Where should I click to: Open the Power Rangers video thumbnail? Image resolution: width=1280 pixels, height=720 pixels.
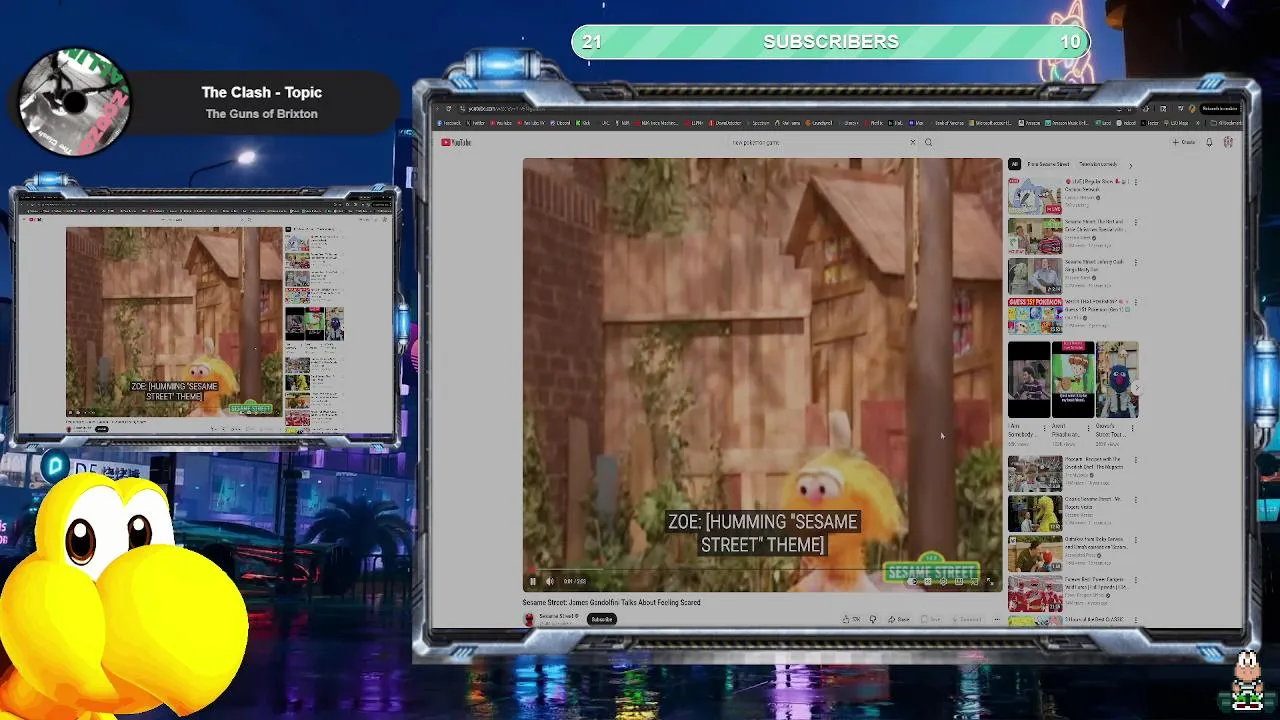(1035, 594)
